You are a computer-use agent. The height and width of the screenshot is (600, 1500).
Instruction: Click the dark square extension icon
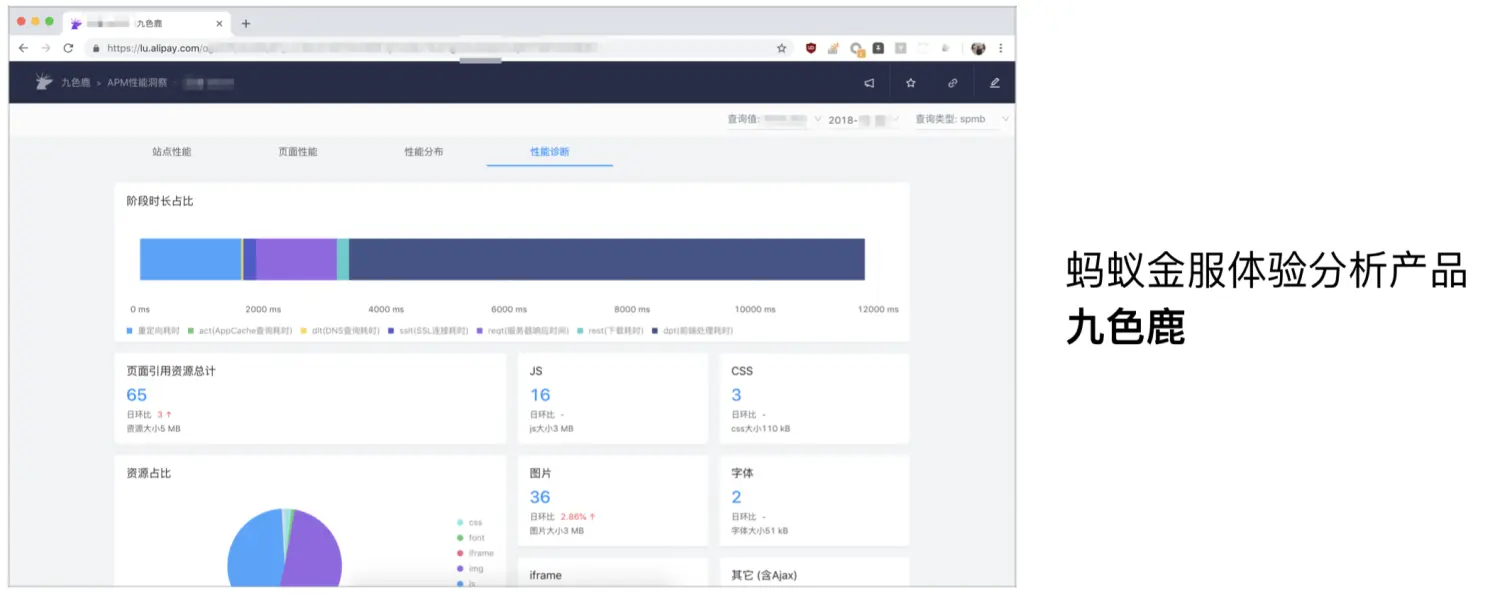click(x=878, y=48)
